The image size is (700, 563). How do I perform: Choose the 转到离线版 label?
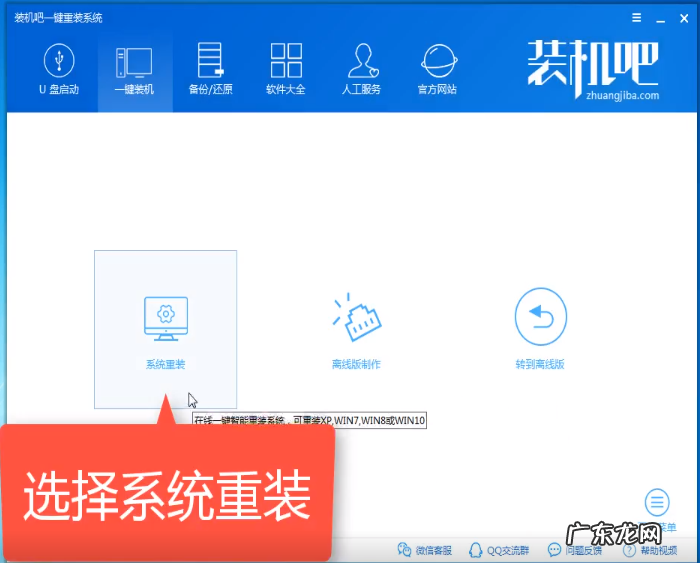point(540,364)
